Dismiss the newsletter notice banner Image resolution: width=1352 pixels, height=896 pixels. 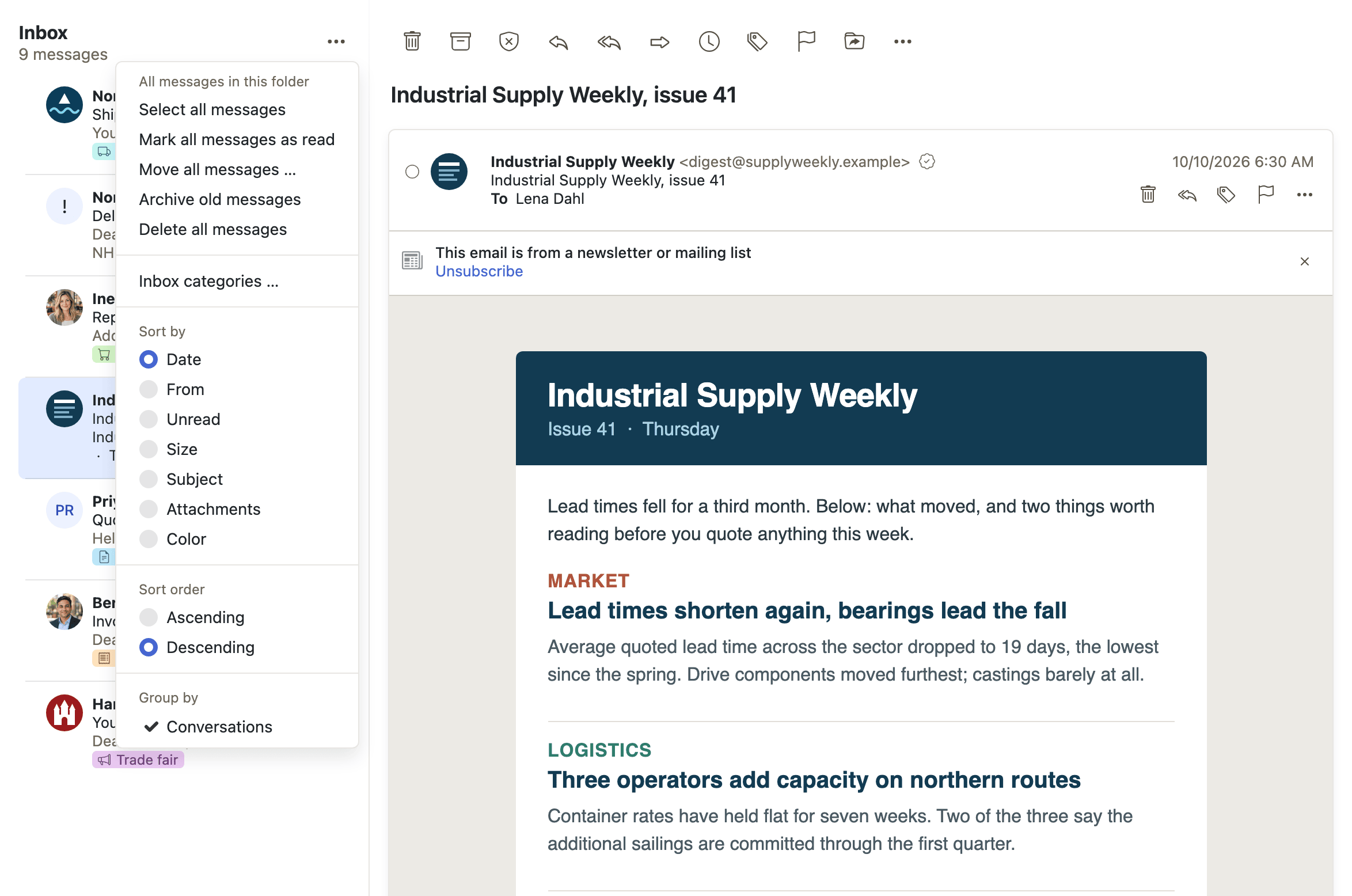click(x=1305, y=261)
